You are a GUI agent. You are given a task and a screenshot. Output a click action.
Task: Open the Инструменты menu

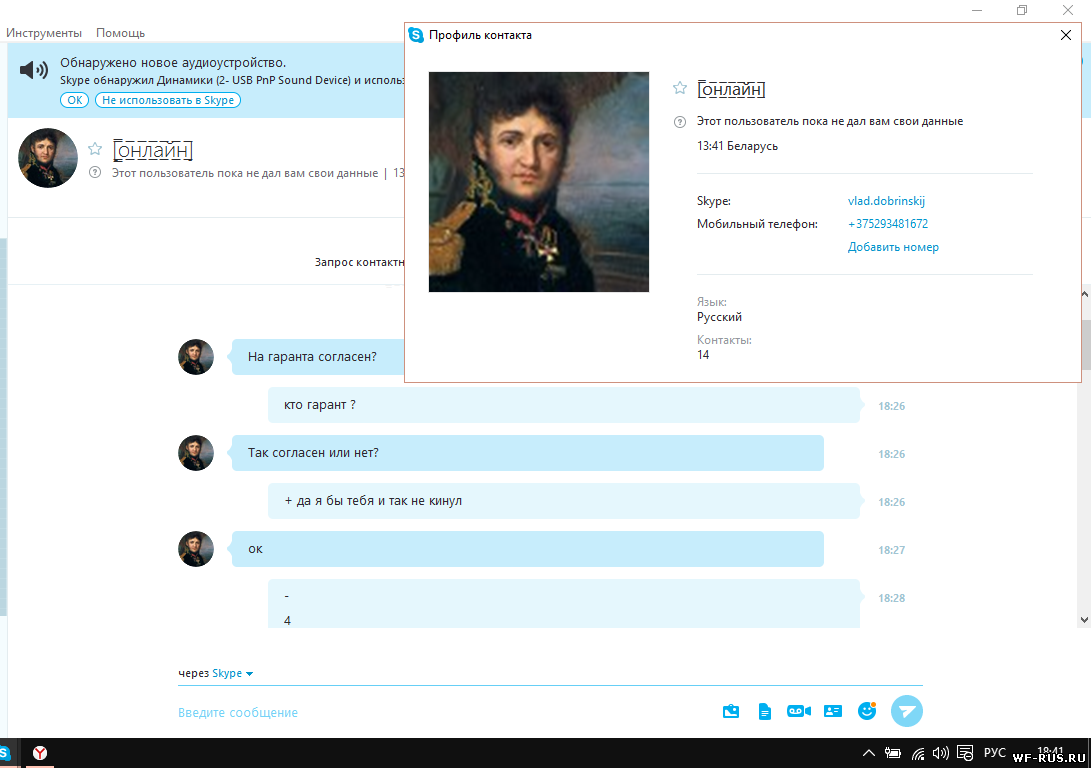coord(44,33)
